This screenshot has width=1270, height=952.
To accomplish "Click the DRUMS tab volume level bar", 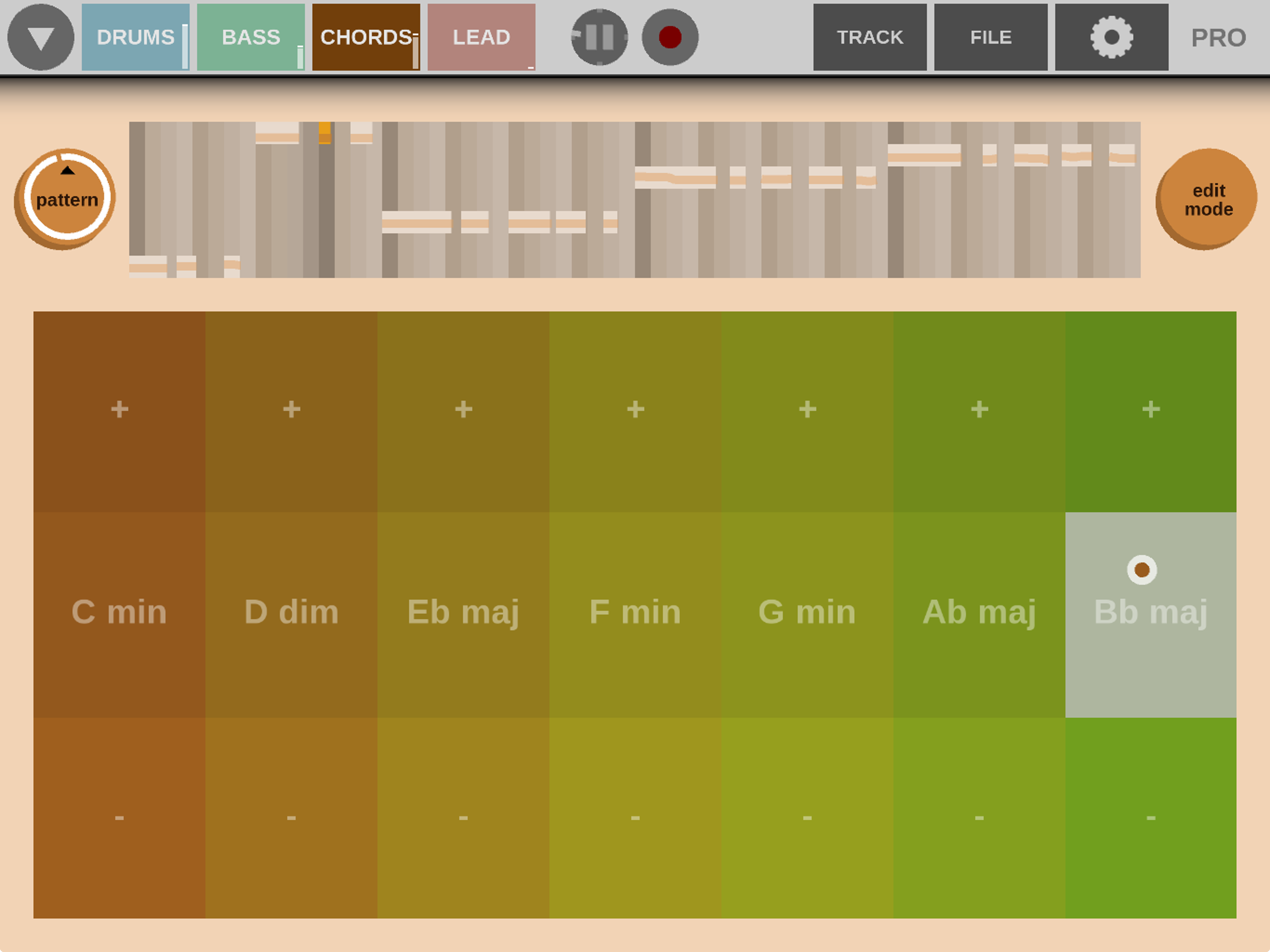I will point(185,46).
